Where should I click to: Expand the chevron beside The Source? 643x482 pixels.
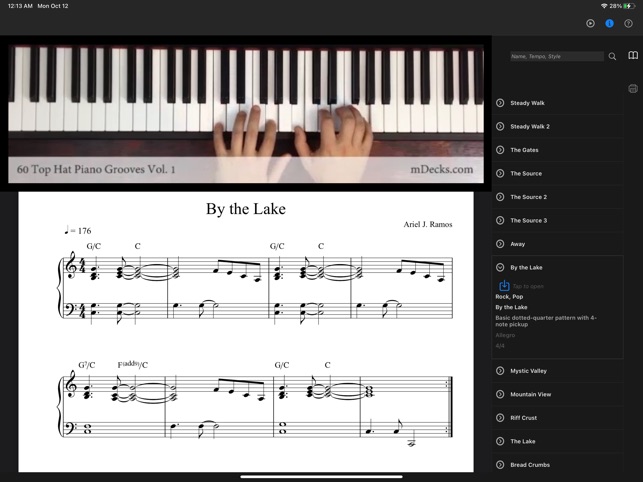pyautogui.click(x=500, y=174)
